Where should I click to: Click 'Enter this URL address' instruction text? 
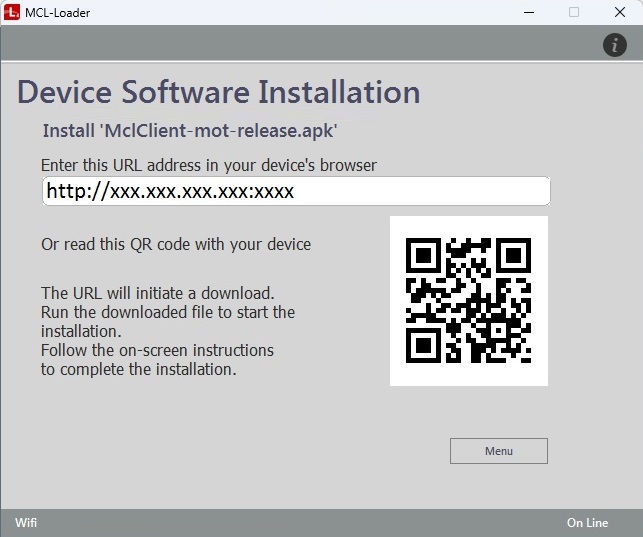point(209,165)
